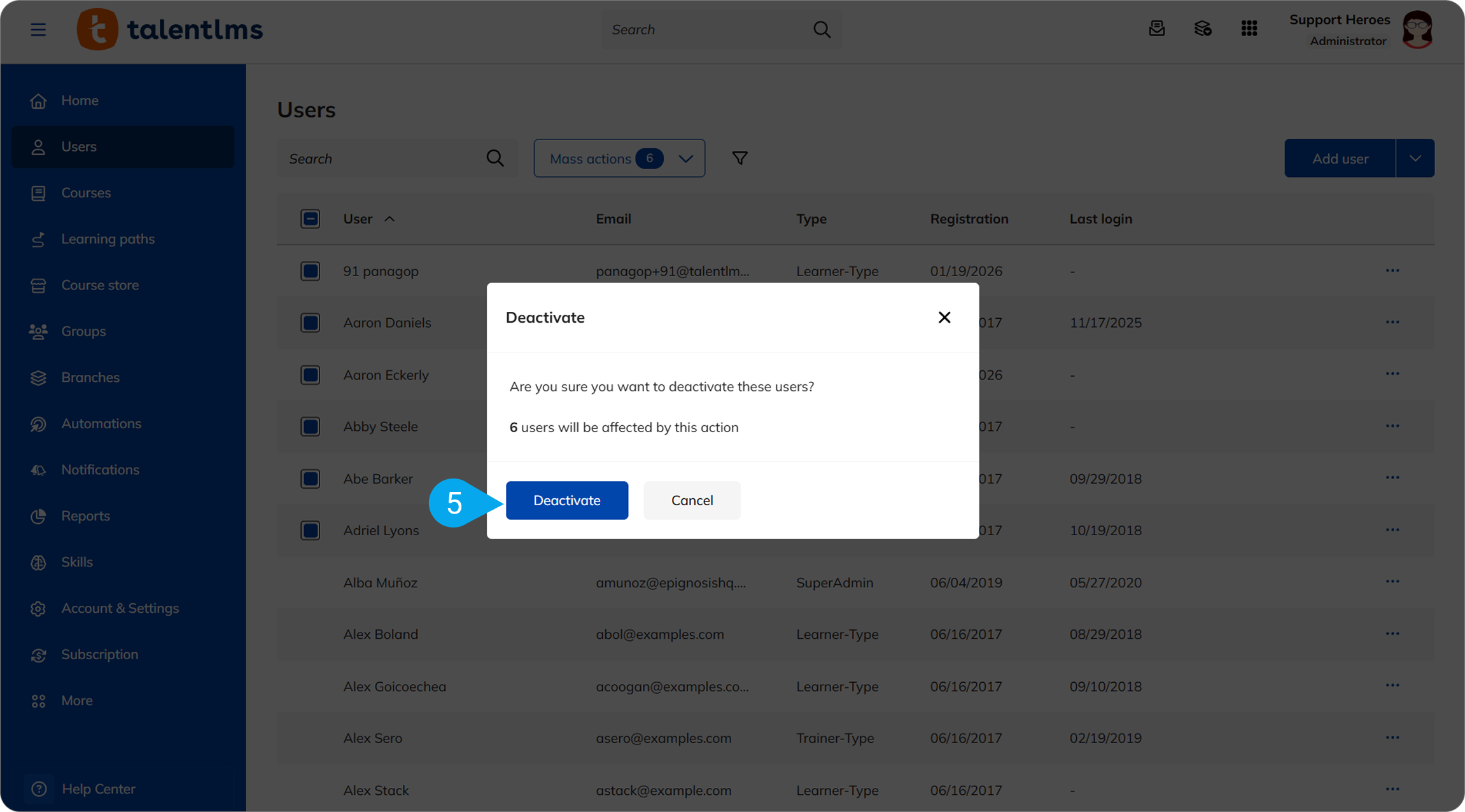This screenshot has height=812, width=1465.
Task: Open the Alba Muñoz user
Action: click(x=381, y=582)
